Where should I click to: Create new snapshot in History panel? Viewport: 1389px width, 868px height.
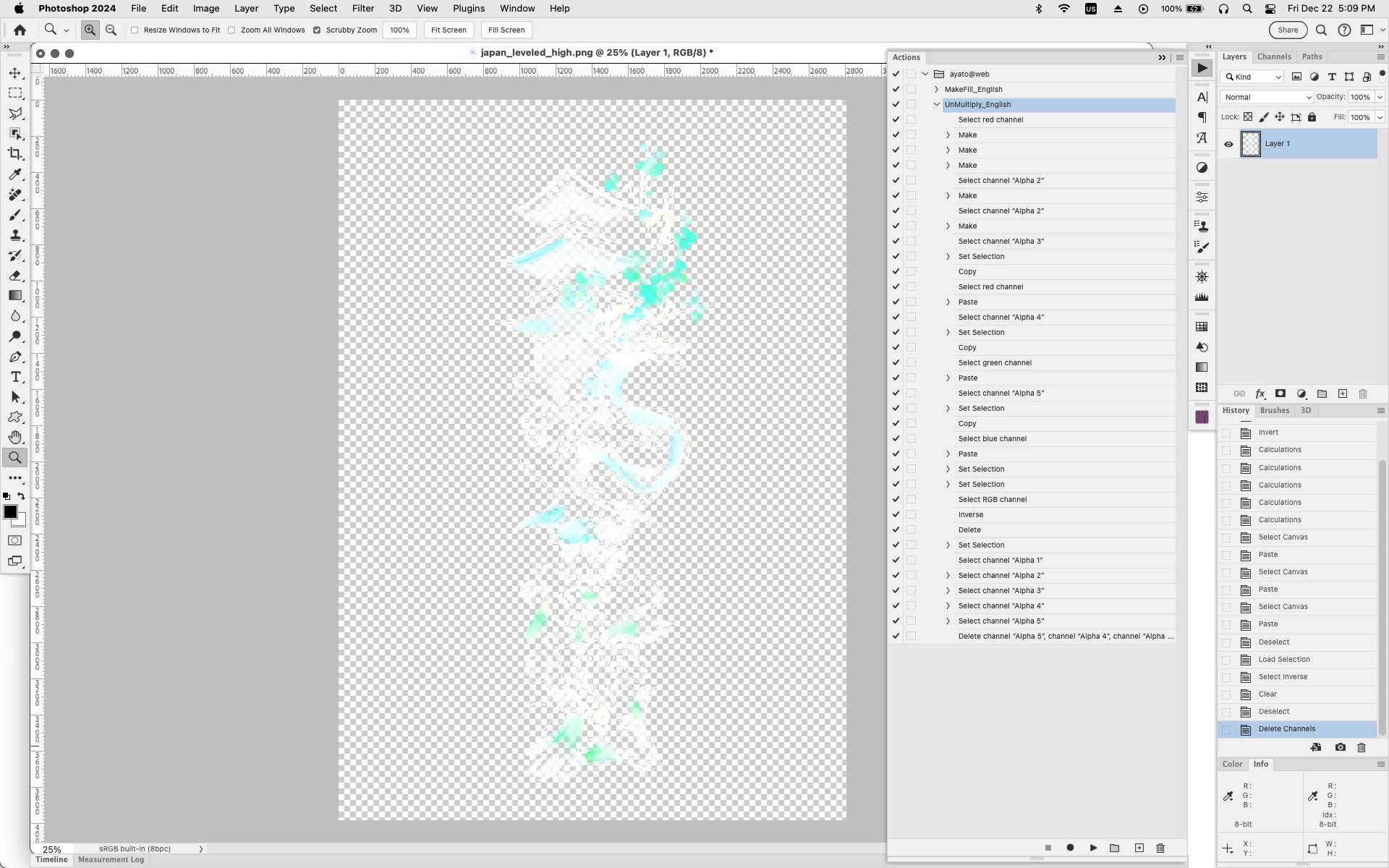(x=1340, y=747)
